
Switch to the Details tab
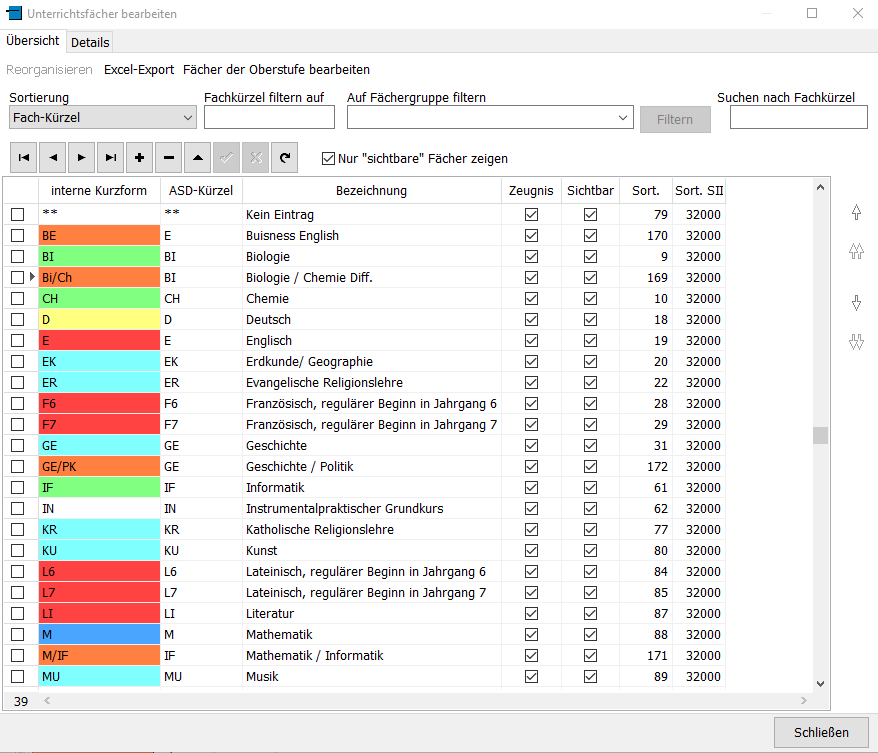click(x=90, y=43)
